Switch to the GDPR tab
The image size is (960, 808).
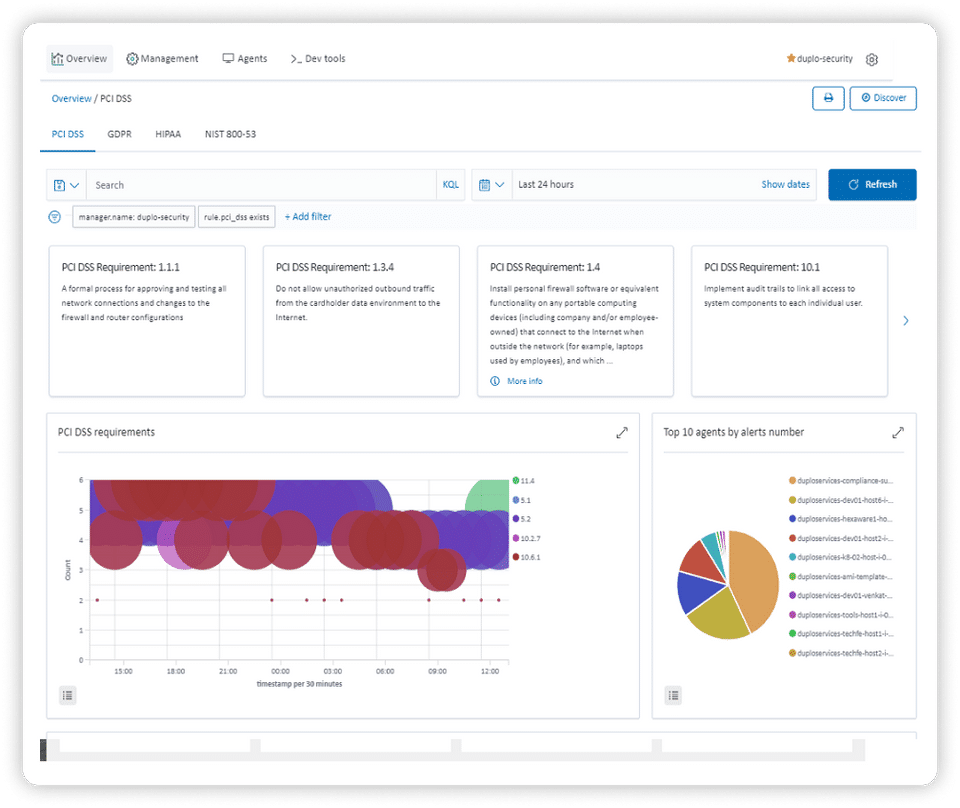click(x=119, y=134)
